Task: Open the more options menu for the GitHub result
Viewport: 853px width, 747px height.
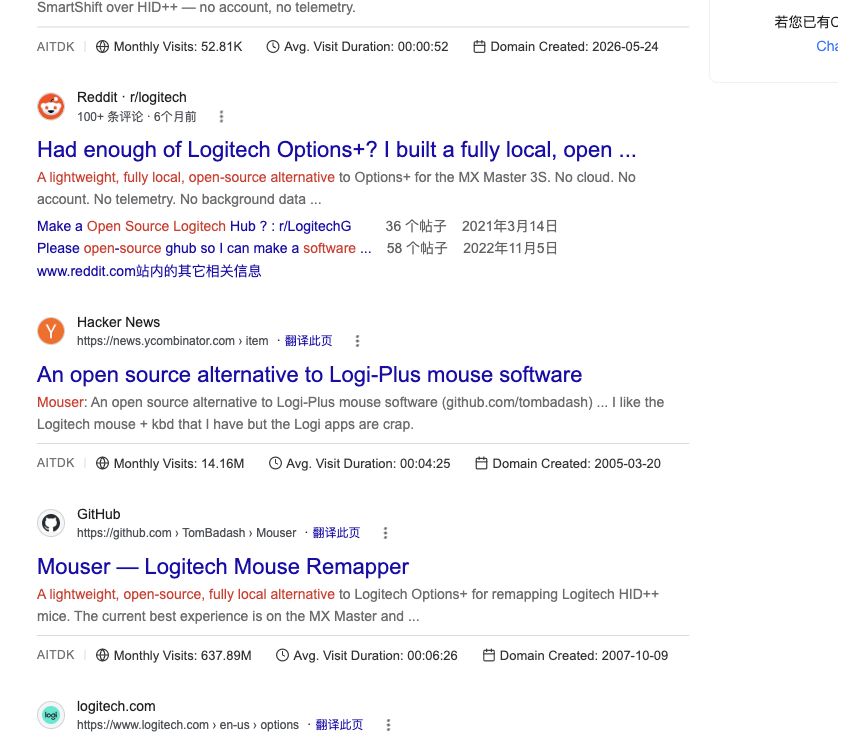Action: 385,533
